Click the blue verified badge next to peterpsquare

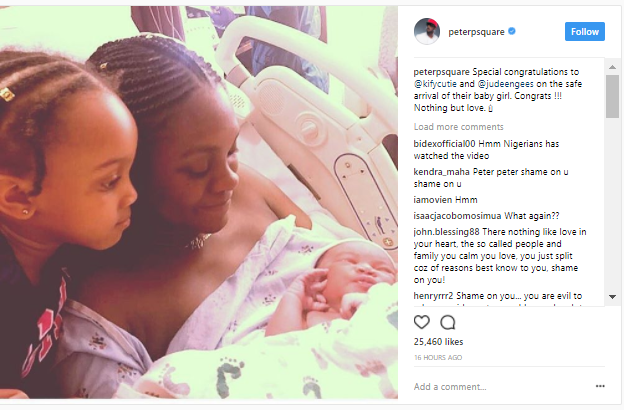512,31
